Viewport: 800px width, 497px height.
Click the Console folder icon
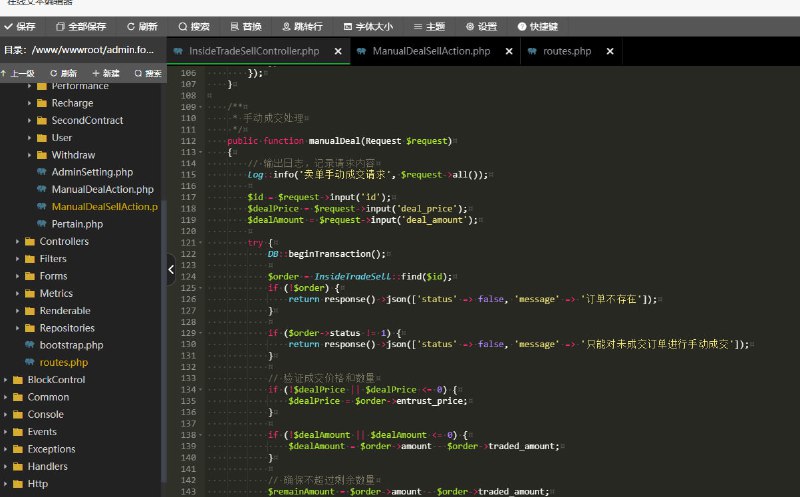18,414
